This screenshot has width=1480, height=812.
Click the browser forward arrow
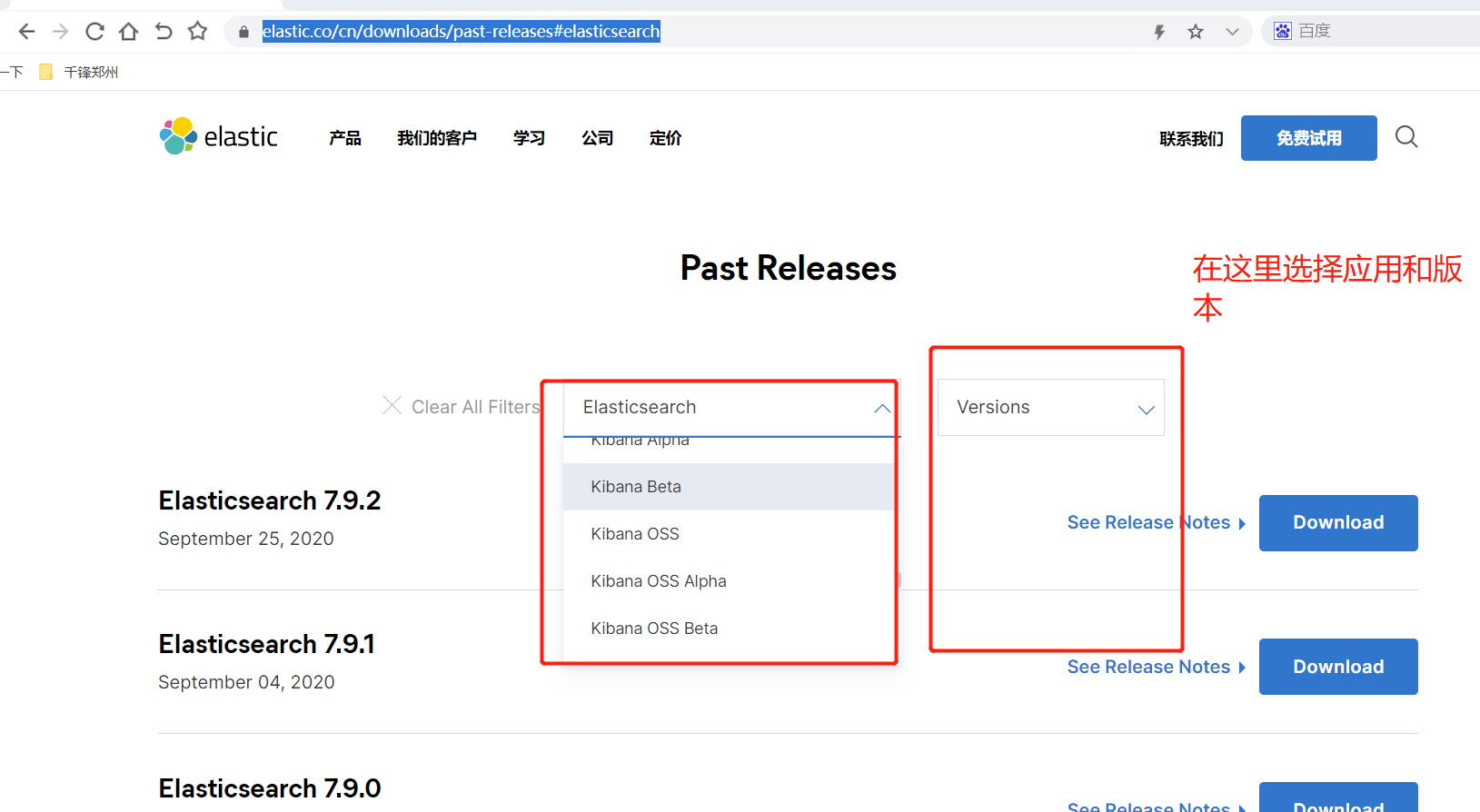60,32
